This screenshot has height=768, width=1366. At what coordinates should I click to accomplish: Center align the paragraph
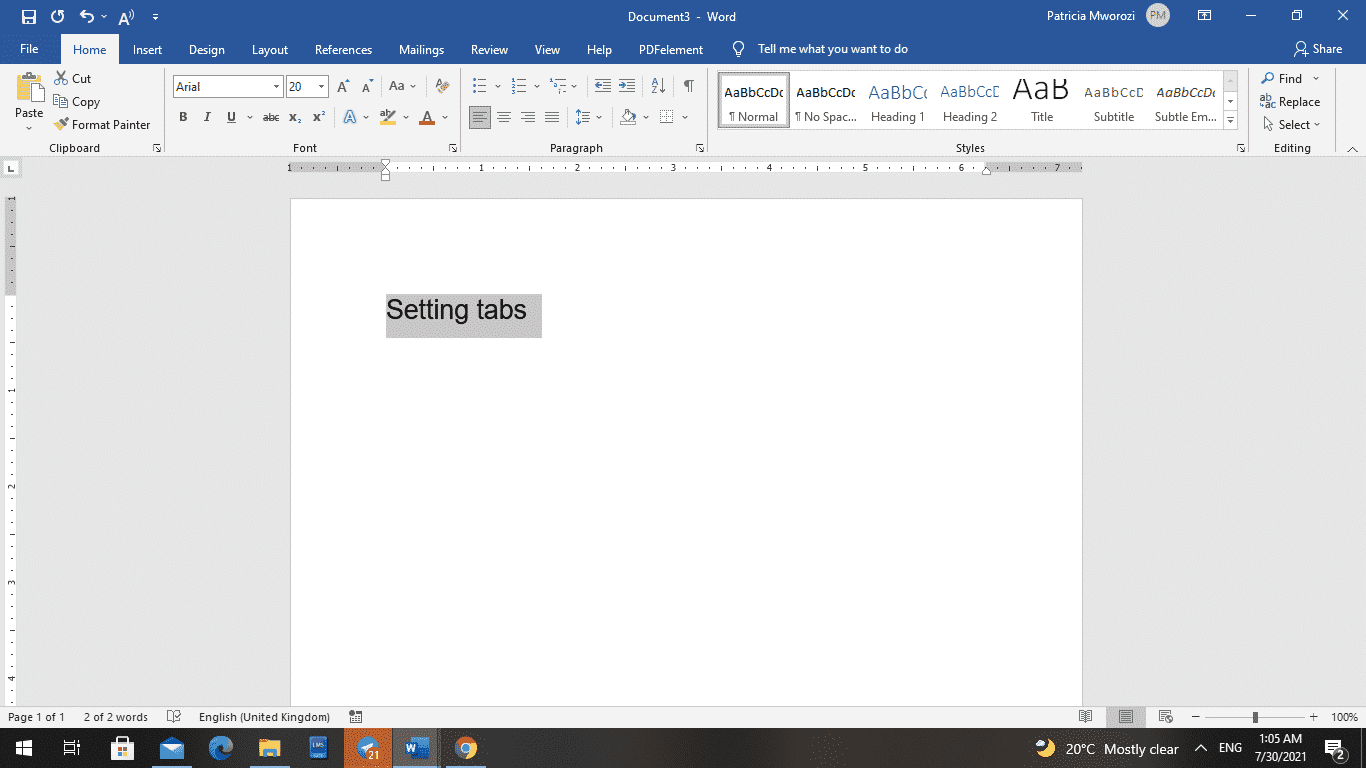[504, 117]
